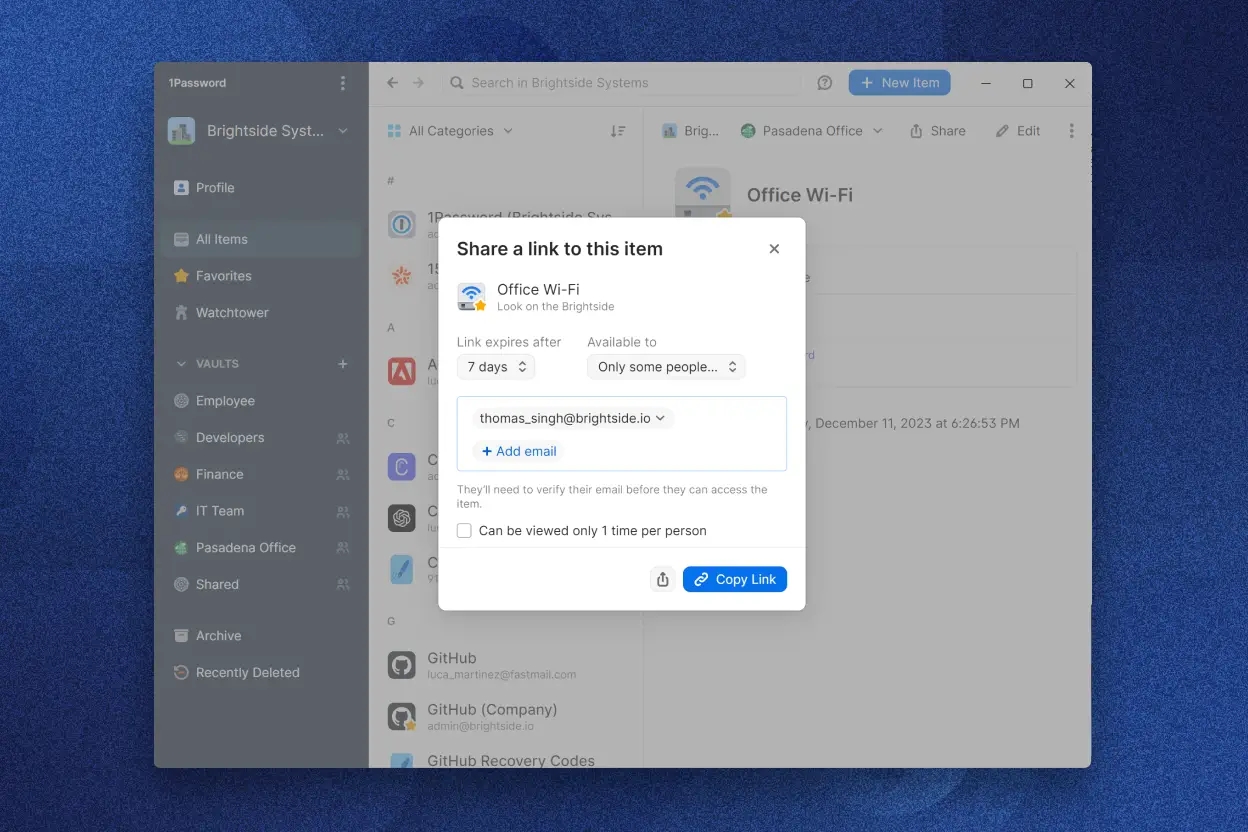Select the IT Team vault
This screenshot has height=832, width=1248.
pos(262,511)
